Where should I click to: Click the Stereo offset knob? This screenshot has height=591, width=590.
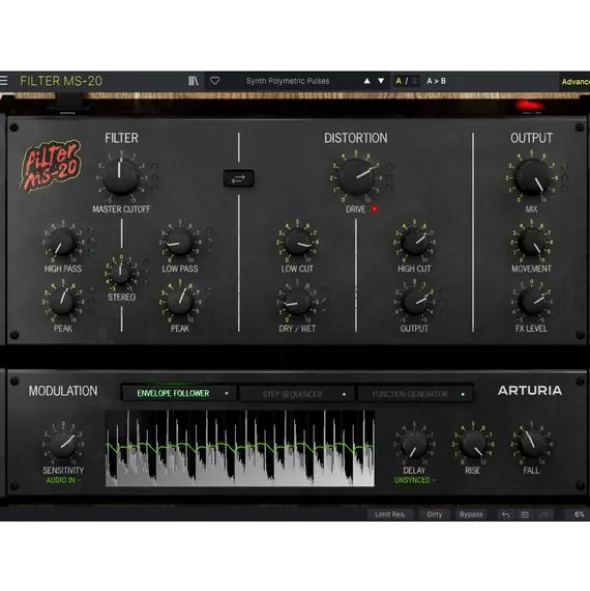click(x=121, y=272)
